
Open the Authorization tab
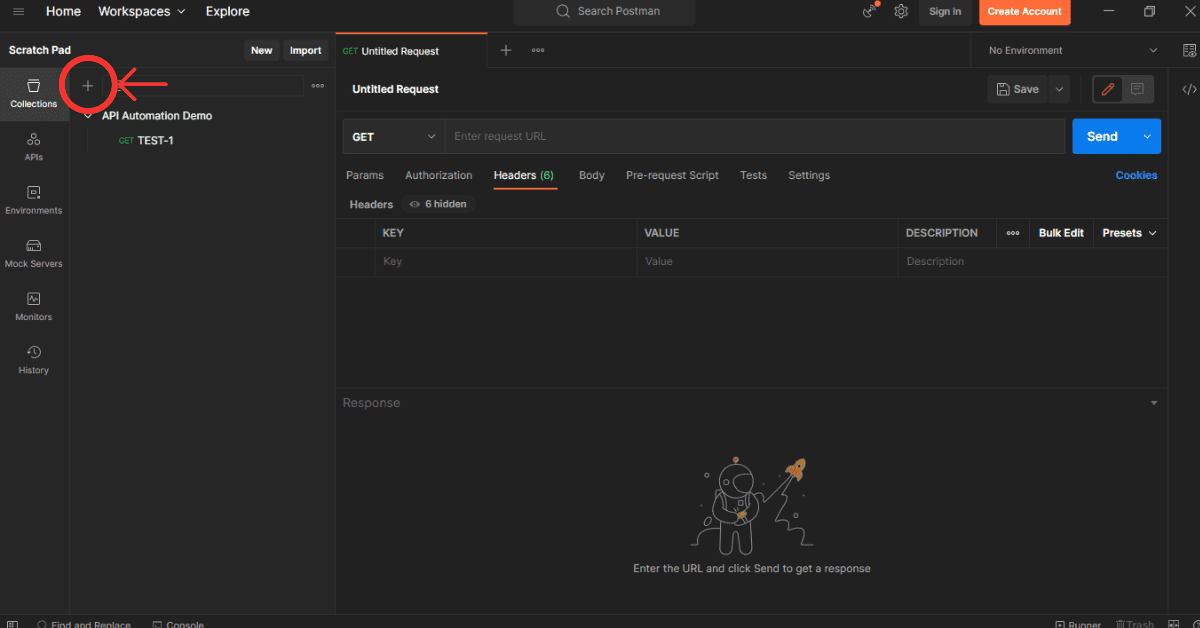(438, 175)
